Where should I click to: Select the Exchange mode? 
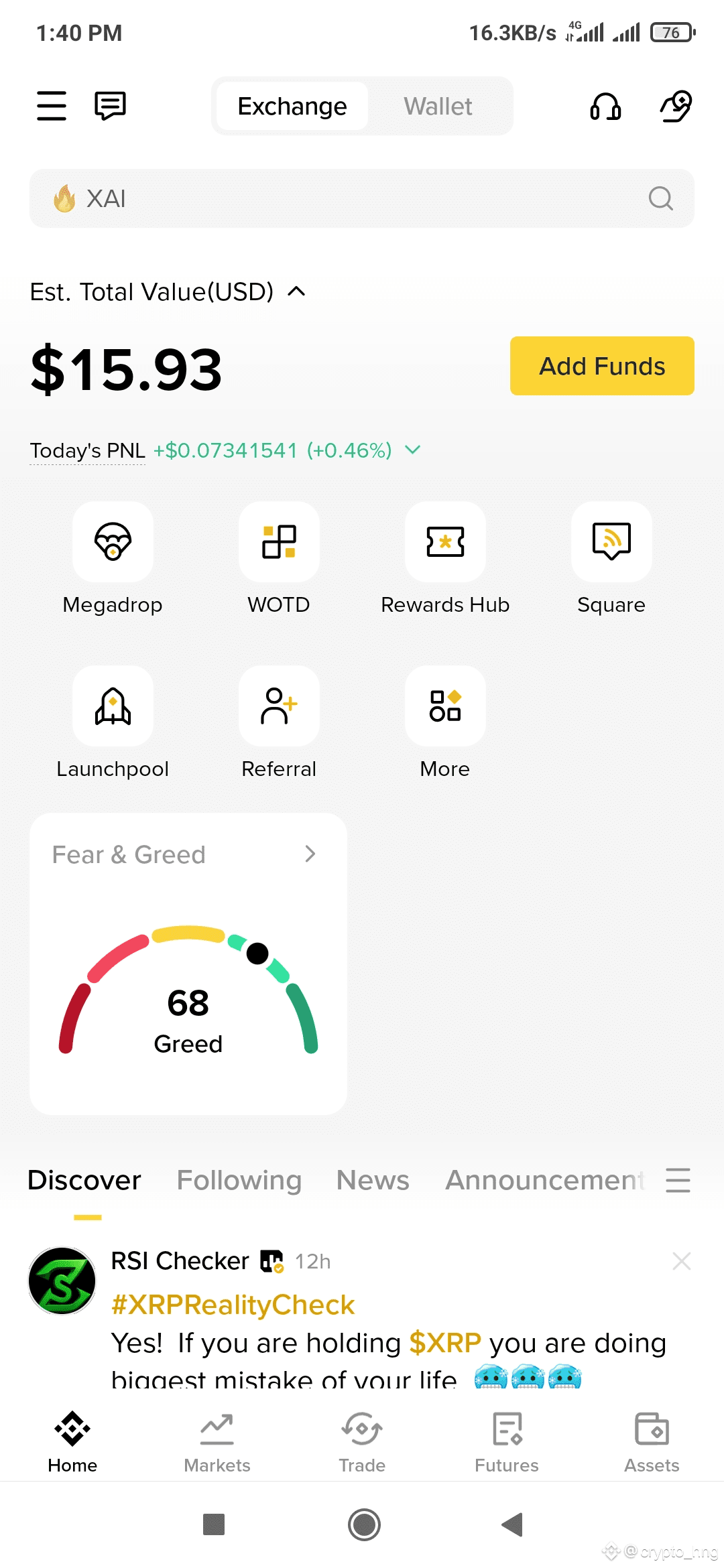pos(292,106)
